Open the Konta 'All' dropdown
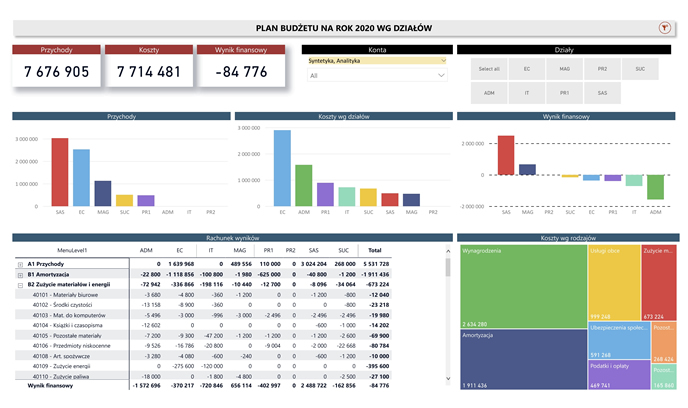This screenshot has width=688, height=408. (x=376, y=75)
